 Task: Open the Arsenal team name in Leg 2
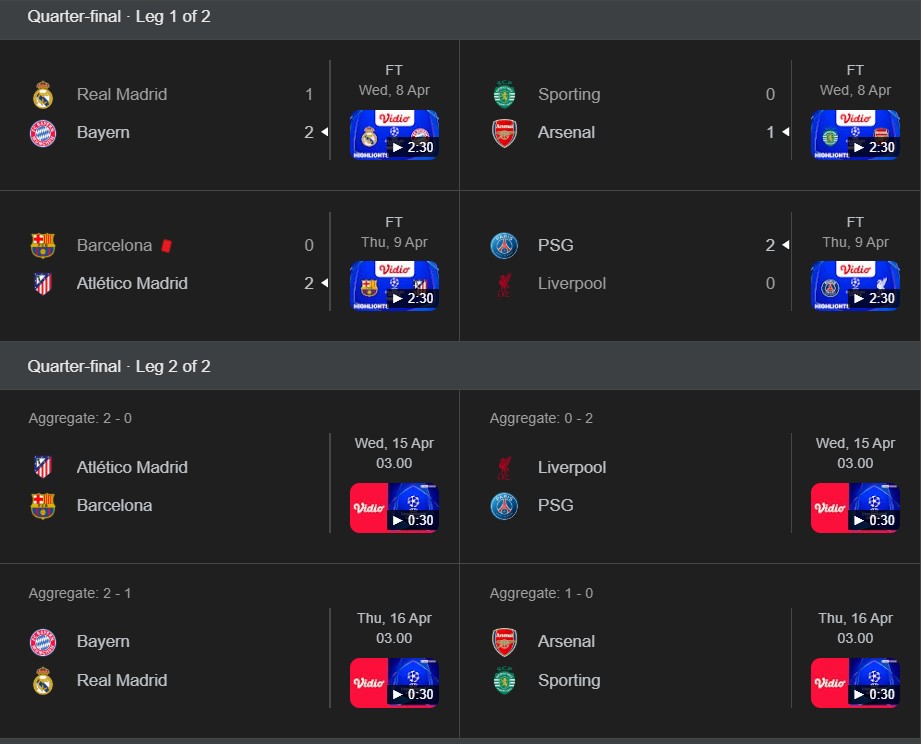coord(566,642)
